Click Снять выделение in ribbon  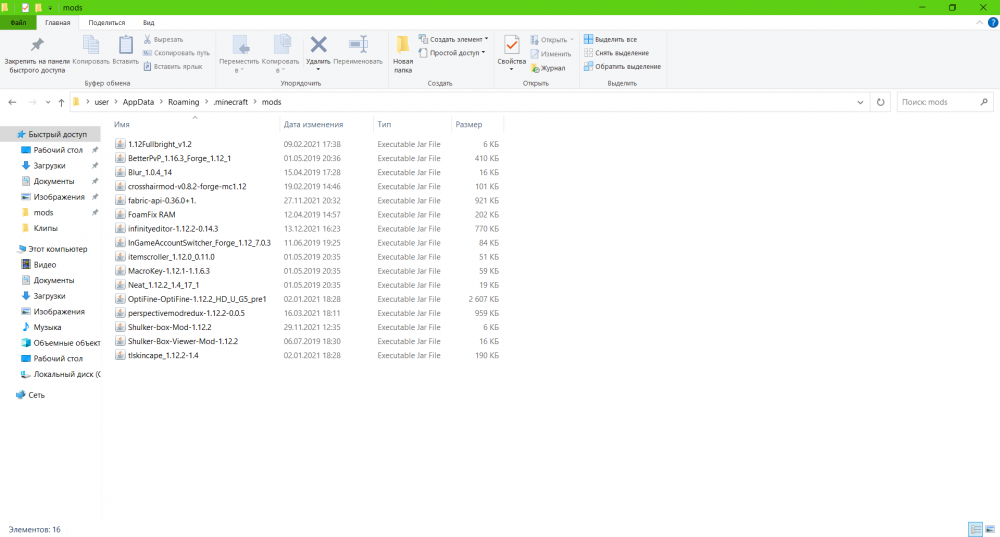(x=616, y=53)
